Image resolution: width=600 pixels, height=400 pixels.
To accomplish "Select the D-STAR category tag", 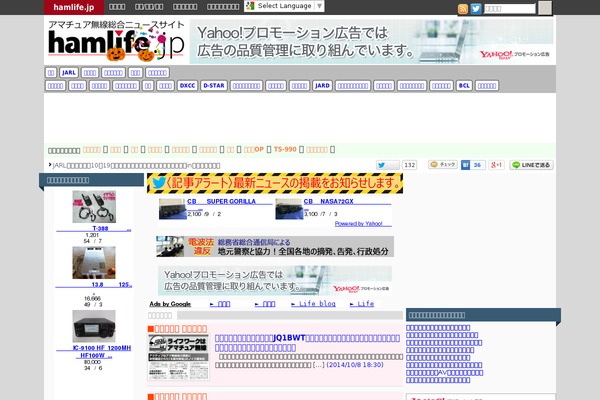I will click(214, 86).
